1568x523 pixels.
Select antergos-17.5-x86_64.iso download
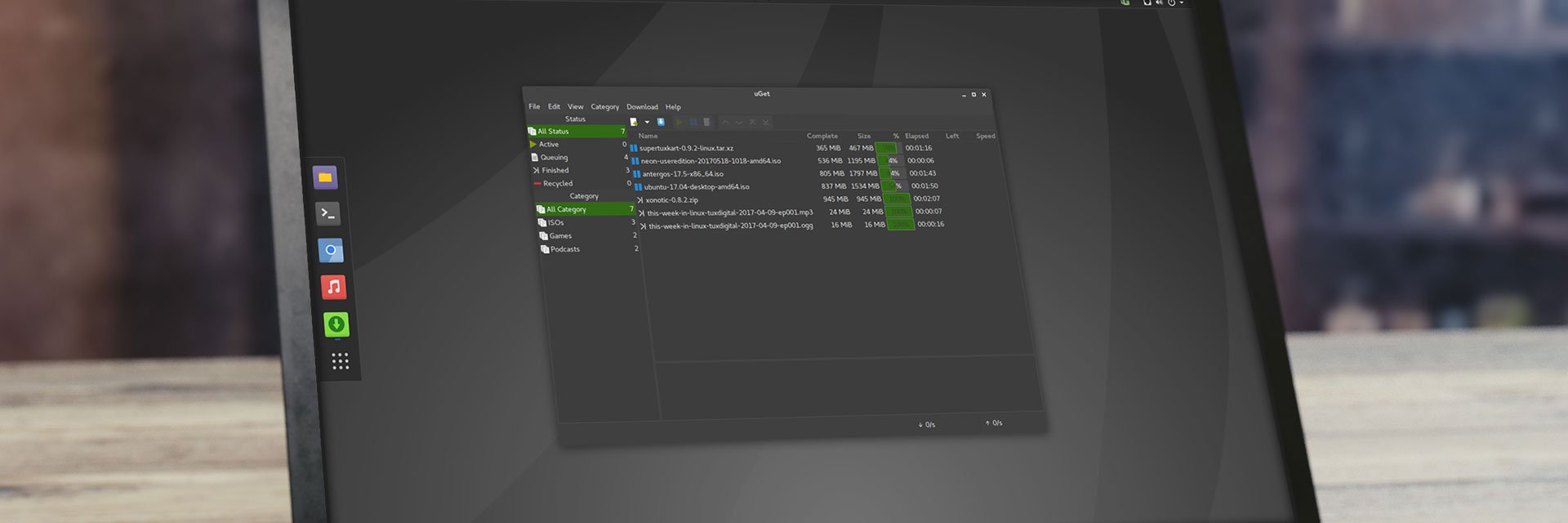(x=683, y=174)
